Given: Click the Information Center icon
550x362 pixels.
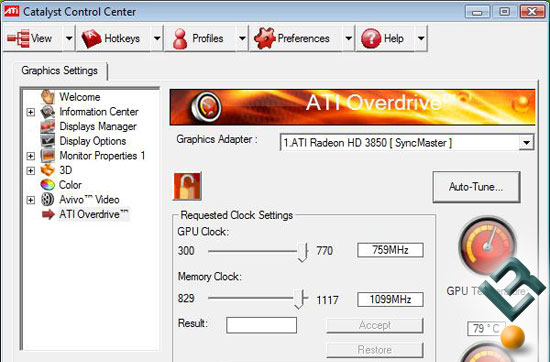Looking at the screenshot, I should tap(48, 112).
